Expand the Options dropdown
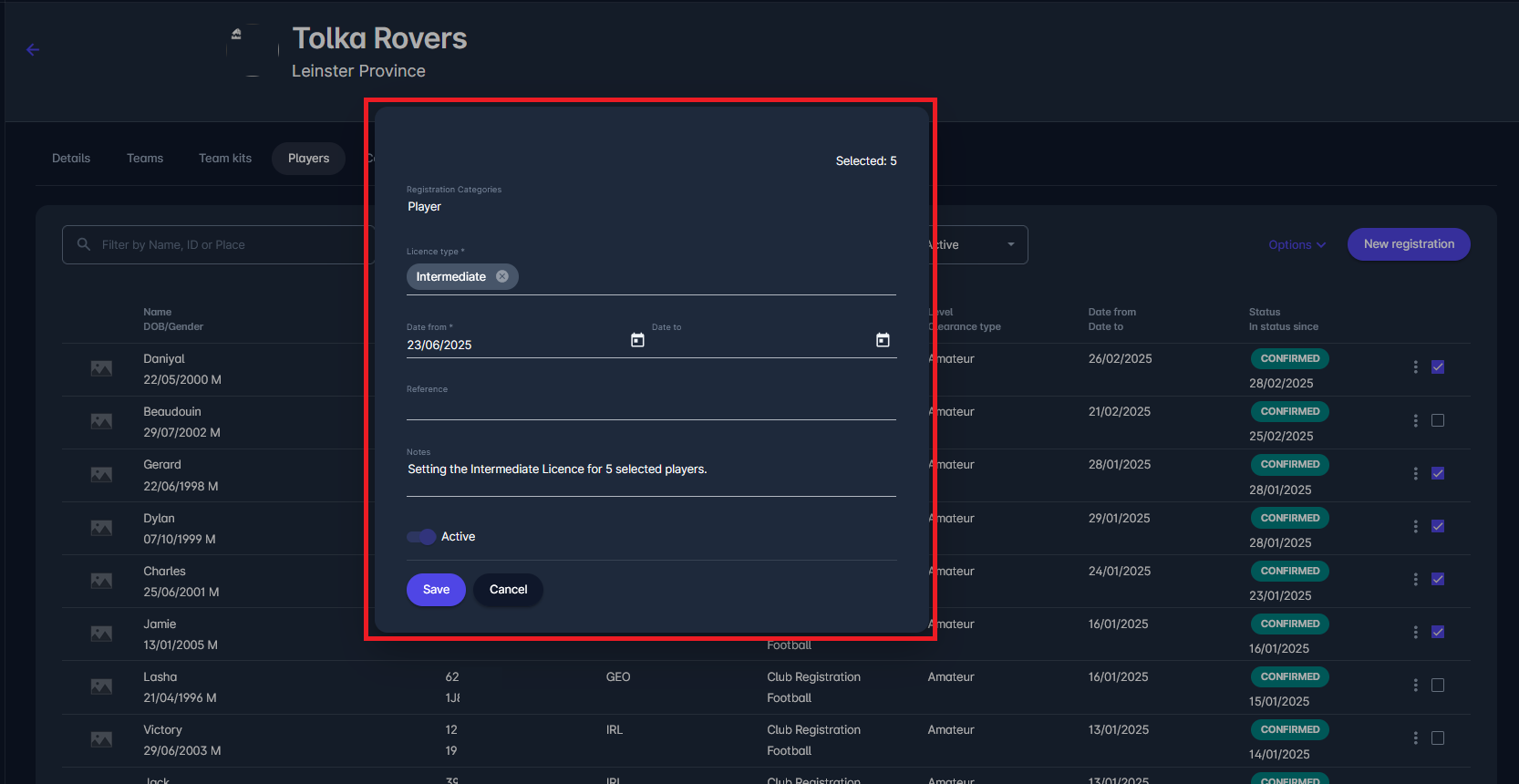The image size is (1519, 784). 1297,244
